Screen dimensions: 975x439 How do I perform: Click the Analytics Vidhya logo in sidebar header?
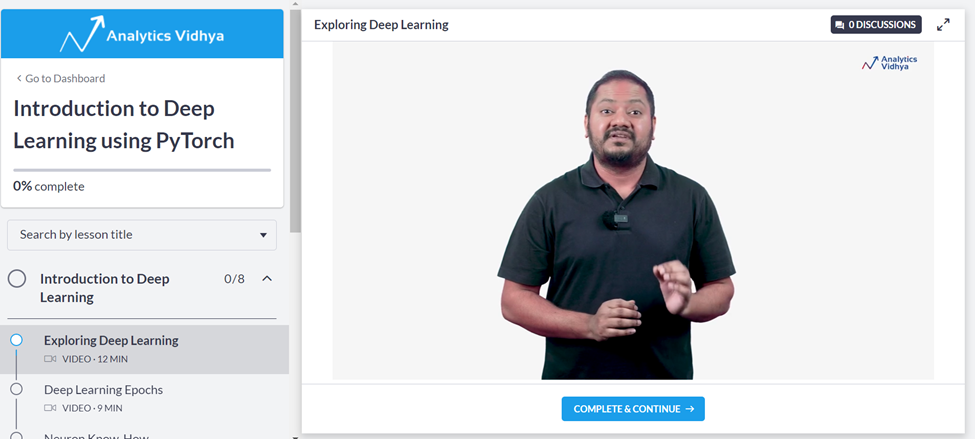[142, 36]
